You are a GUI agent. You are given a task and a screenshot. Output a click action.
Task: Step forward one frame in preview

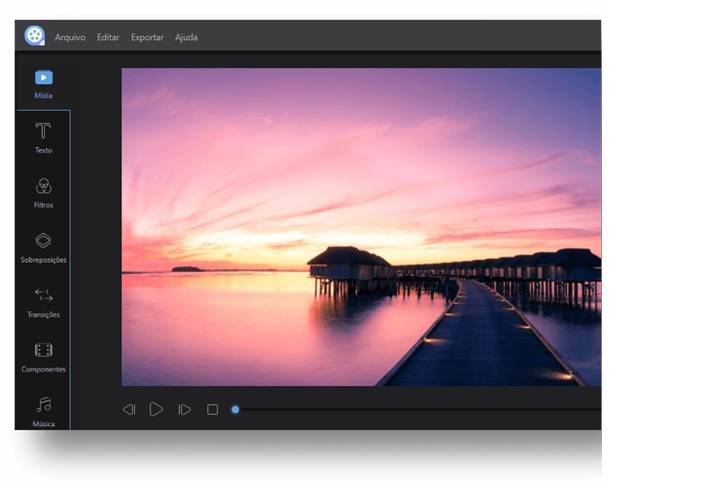tap(184, 409)
